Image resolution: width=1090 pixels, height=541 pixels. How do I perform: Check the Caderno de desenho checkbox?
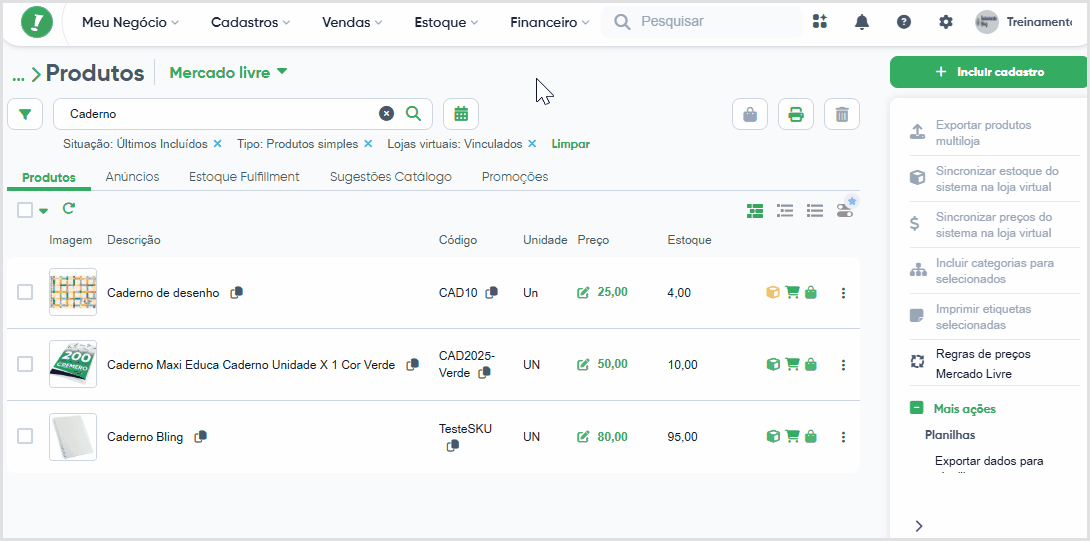(x=25, y=292)
